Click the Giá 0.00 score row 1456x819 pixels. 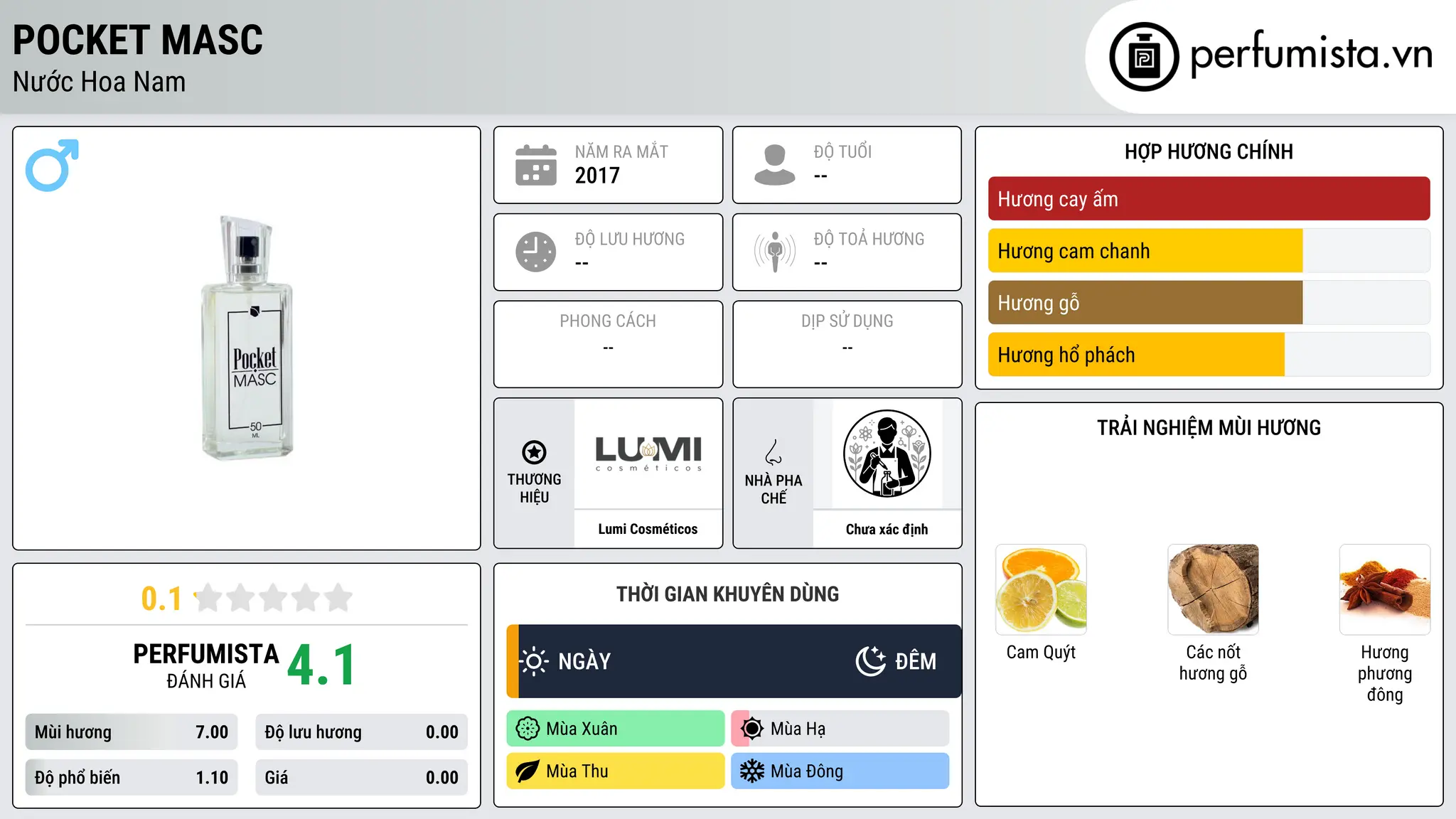pyautogui.click(x=361, y=778)
